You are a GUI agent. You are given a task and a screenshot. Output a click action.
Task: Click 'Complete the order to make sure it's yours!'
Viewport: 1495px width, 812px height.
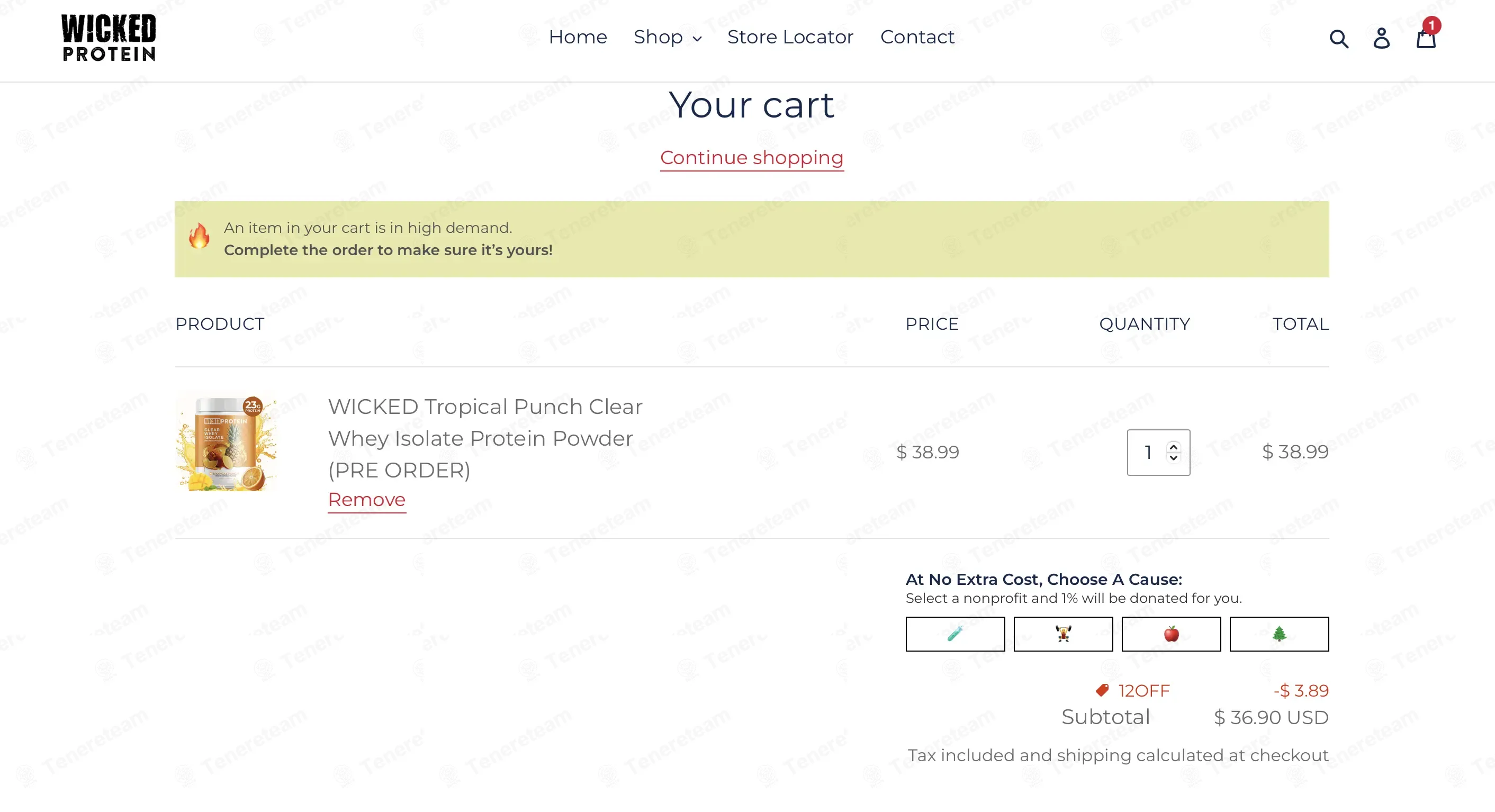pyautogui.click(x=388, y=250)
